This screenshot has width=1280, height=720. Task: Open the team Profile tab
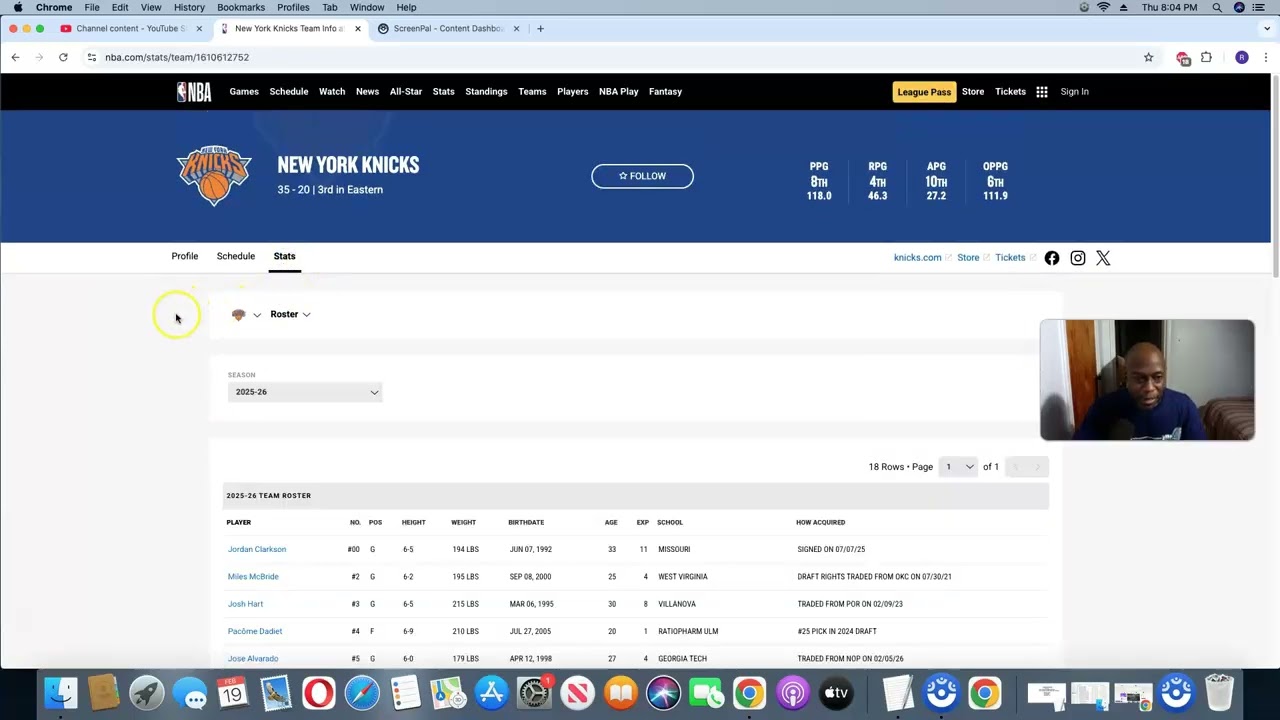[x=185, y=256]
